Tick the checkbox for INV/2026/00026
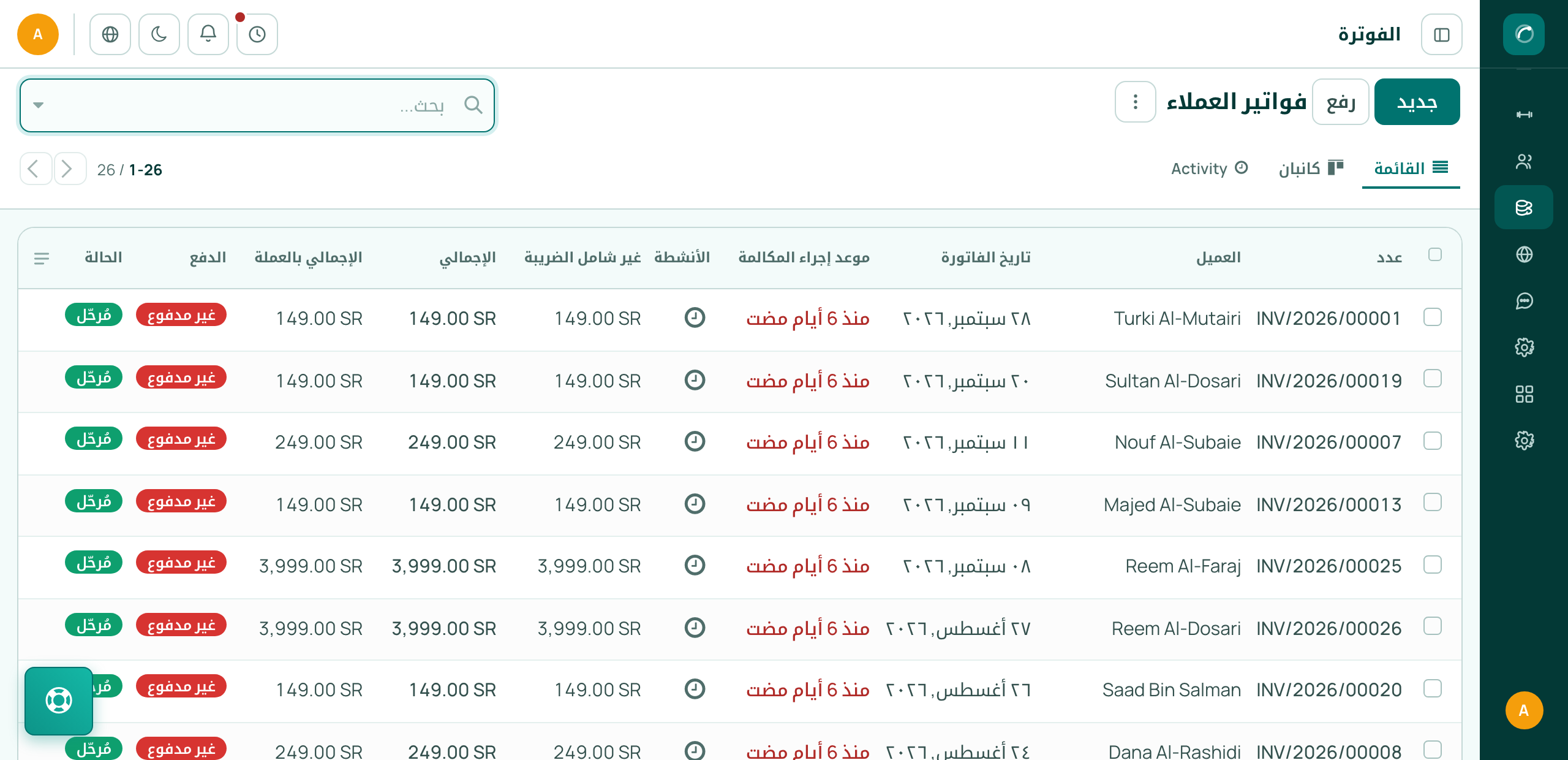1568x760 pixels. point(1432,626)
